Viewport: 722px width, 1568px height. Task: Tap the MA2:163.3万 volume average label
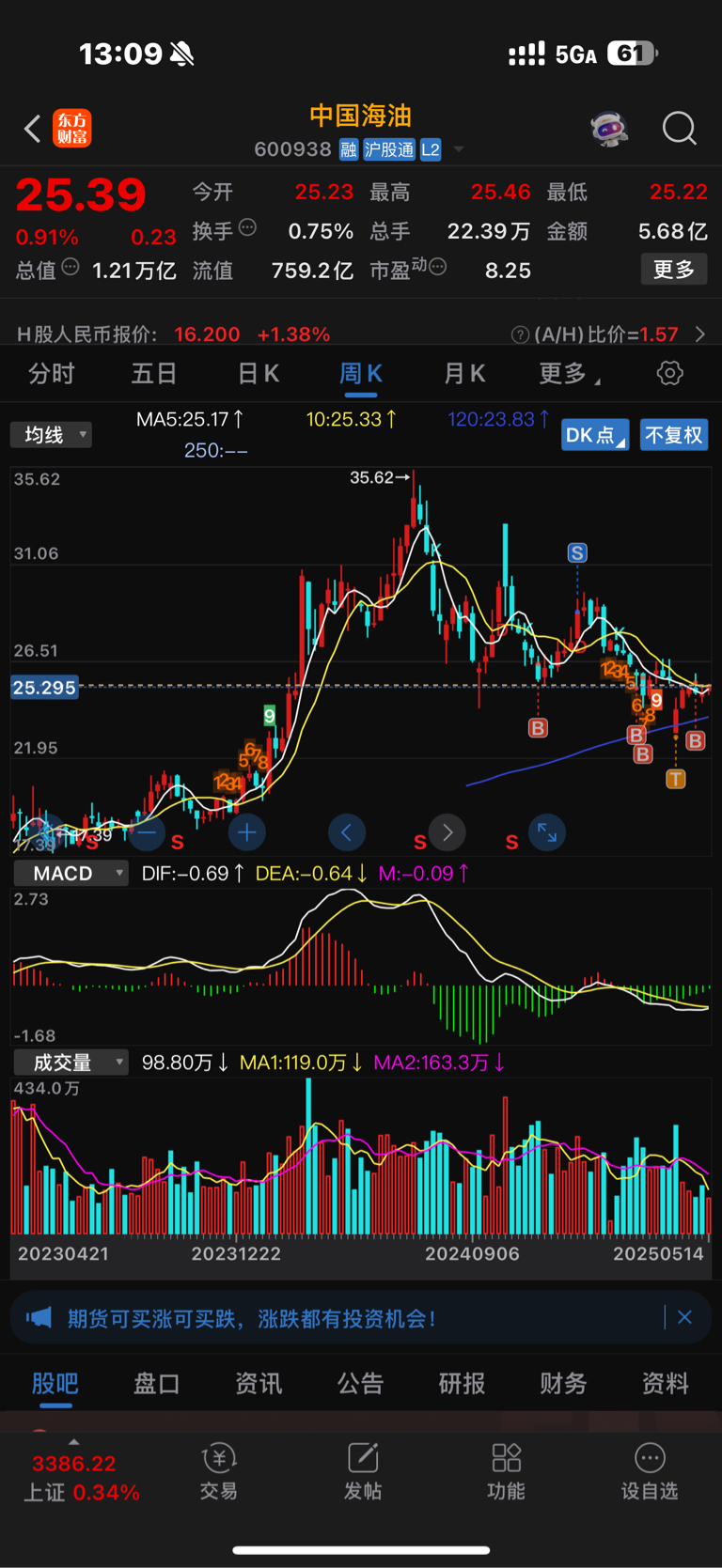point(440,1062)
